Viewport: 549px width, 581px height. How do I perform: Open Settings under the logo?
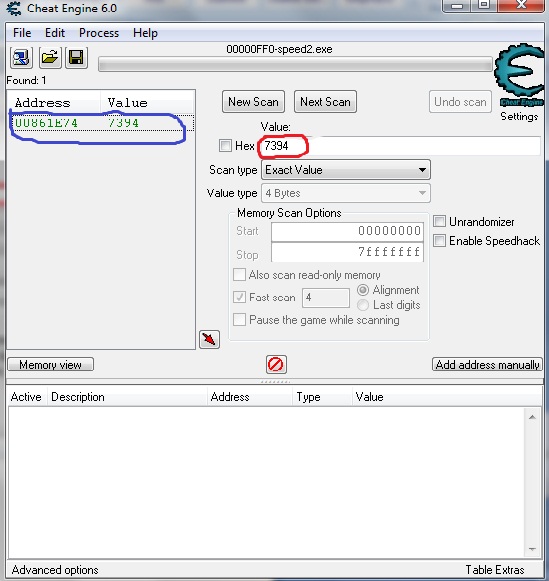click(x=519, y=116)
